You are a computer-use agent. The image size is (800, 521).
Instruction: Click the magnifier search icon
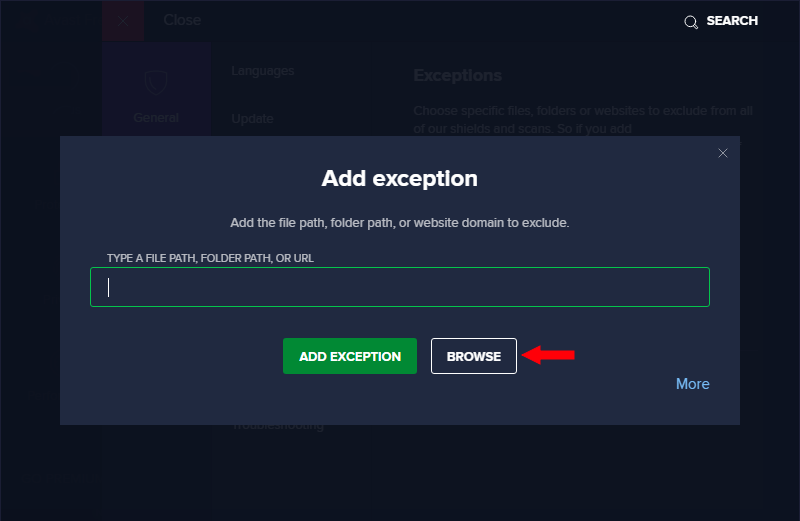[x=691, y=22]
